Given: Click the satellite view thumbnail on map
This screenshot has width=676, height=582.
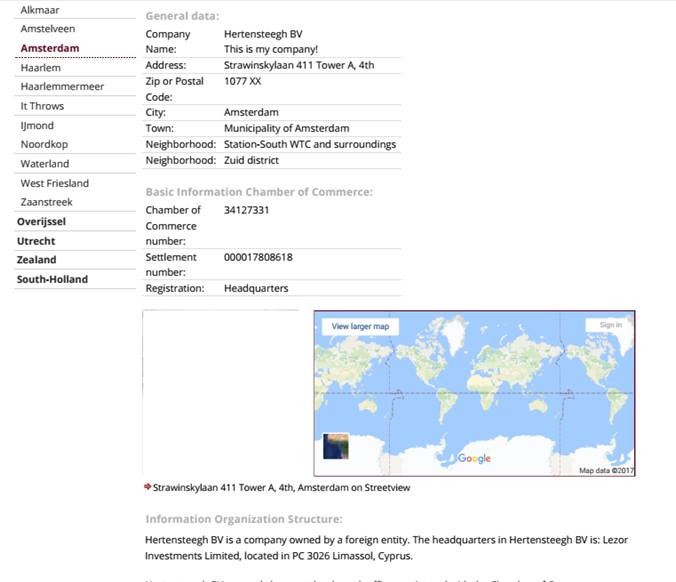Looking at the screenshot, I should (335, 446).
